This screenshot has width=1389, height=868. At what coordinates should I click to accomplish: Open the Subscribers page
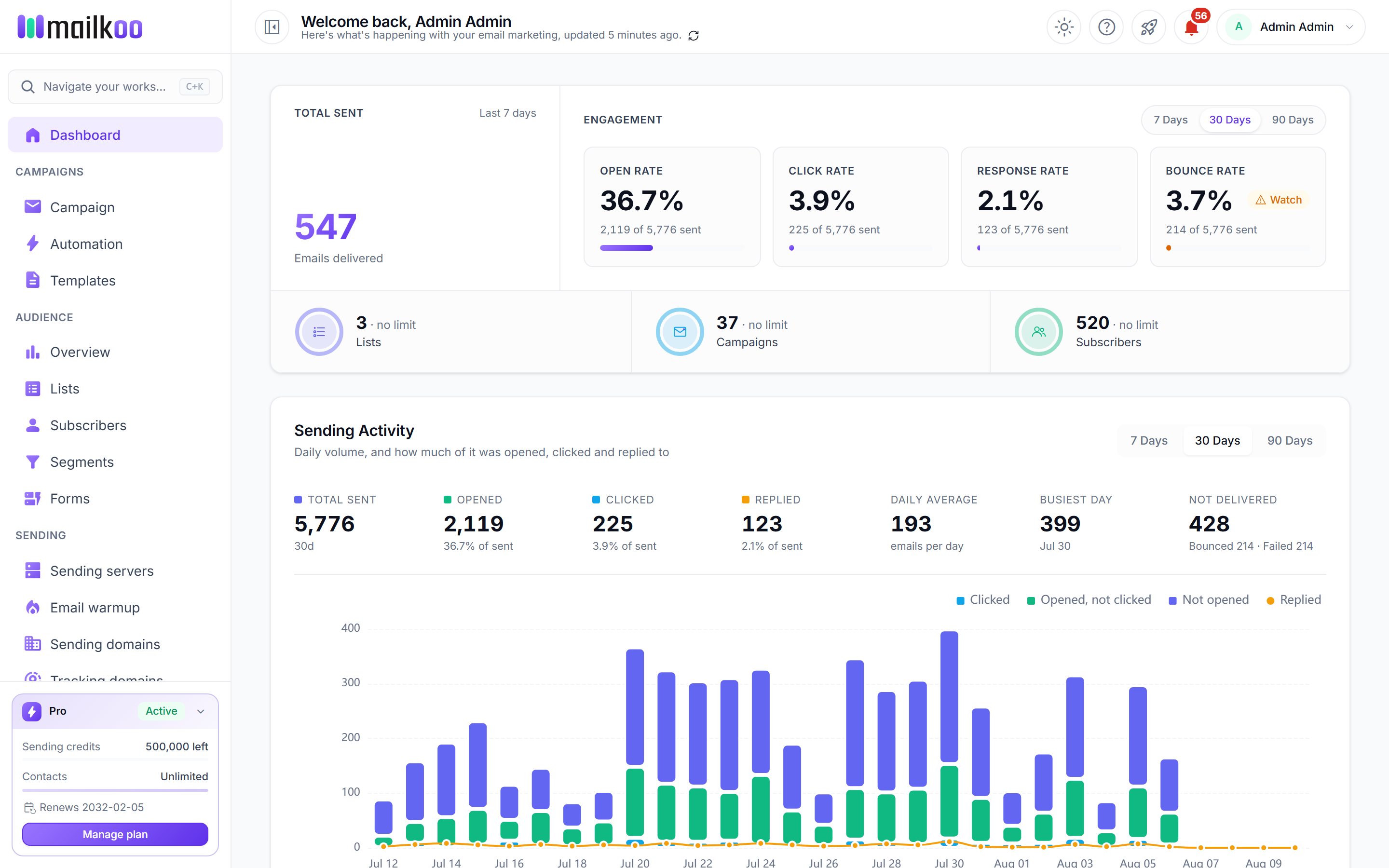coord(115,425)
